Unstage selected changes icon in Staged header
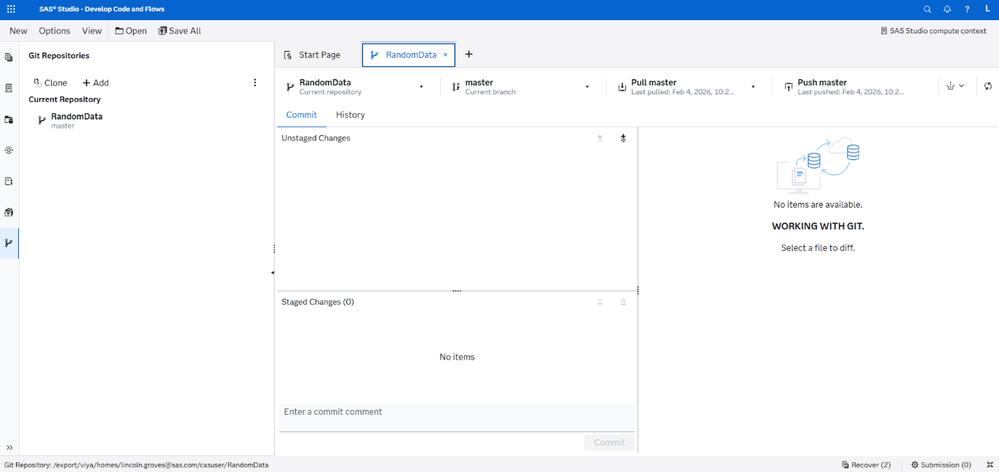Image resolution: width=999 pixels, height=472 pixels. coord(600,302)
